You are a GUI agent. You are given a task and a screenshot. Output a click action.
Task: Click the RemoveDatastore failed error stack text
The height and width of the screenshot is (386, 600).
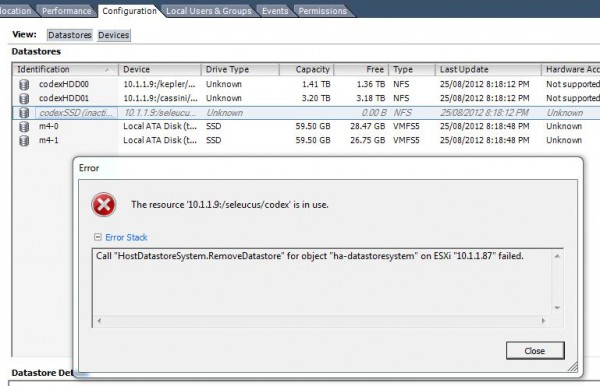[310, 256]
